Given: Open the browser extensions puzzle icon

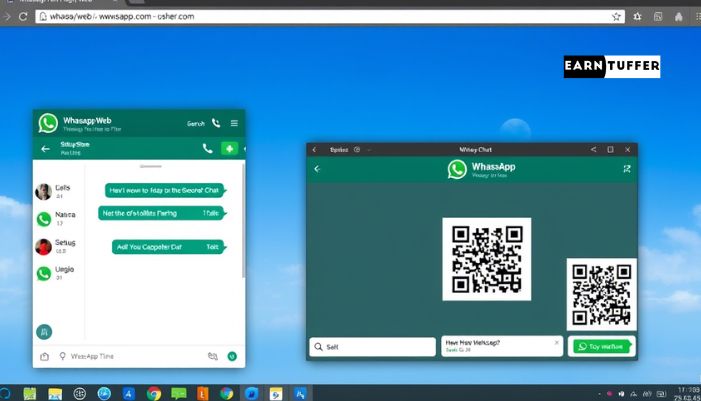Looking at the screenshot, I should click(x=637, y=17).
